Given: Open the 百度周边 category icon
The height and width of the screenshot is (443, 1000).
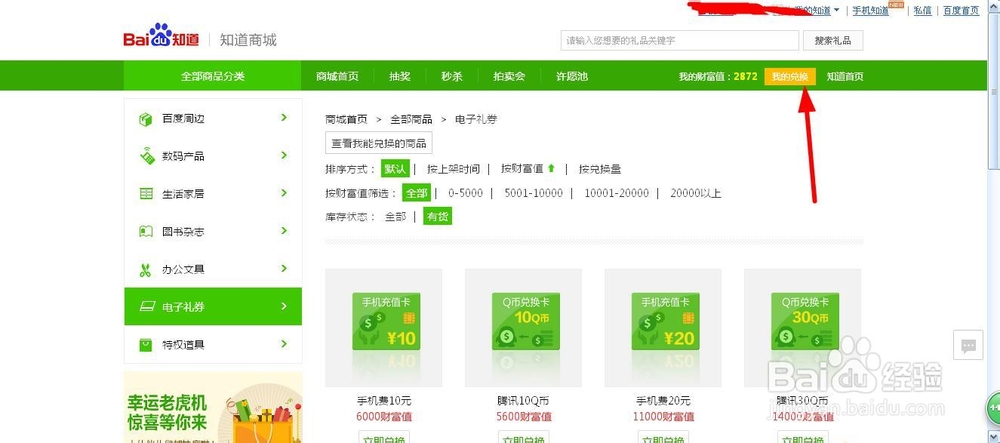Looking at the screenshot, I should 146,119.
